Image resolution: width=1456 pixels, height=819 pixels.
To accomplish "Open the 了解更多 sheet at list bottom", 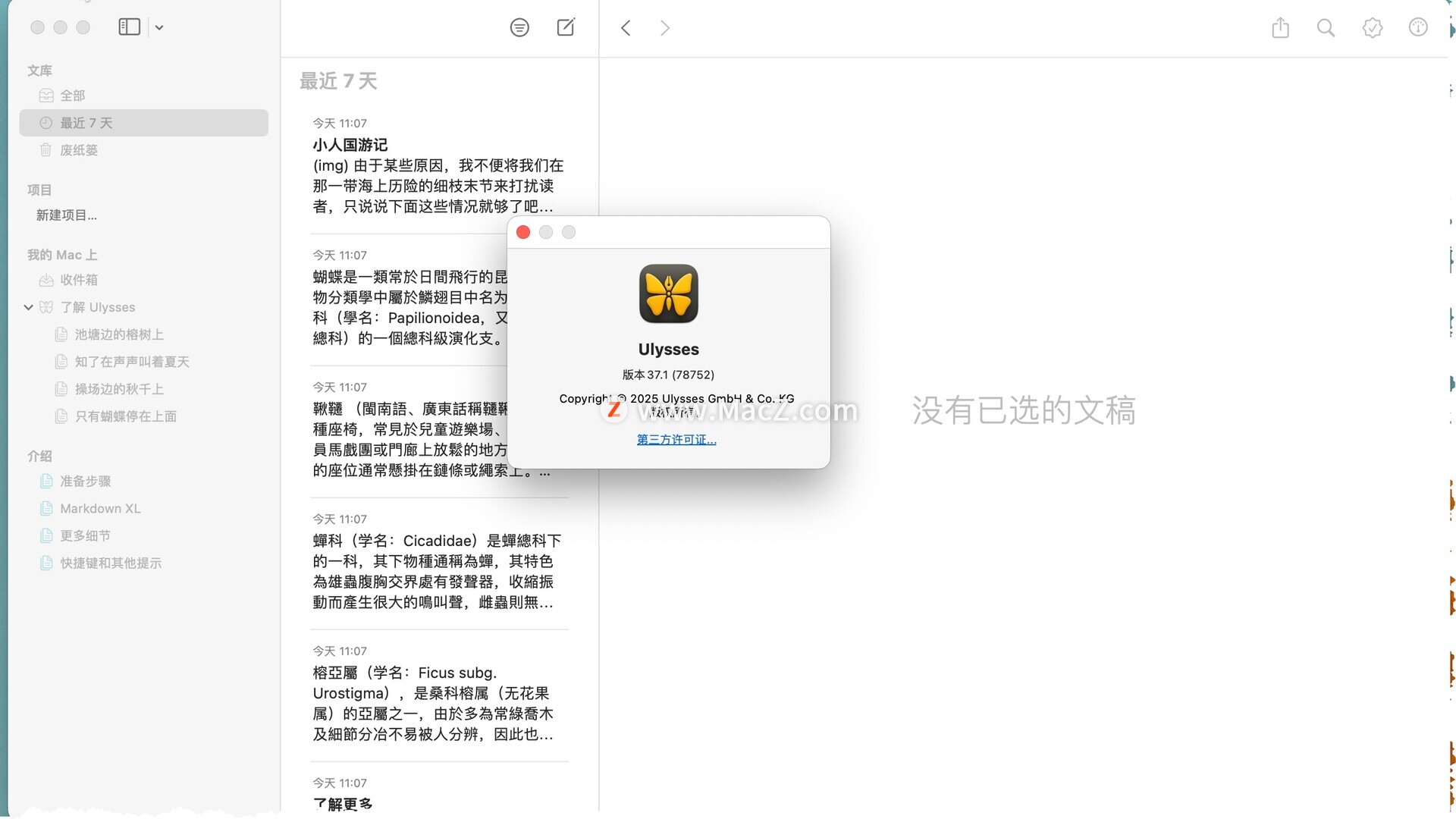I will pyautogui.click(x=439, y=794).
